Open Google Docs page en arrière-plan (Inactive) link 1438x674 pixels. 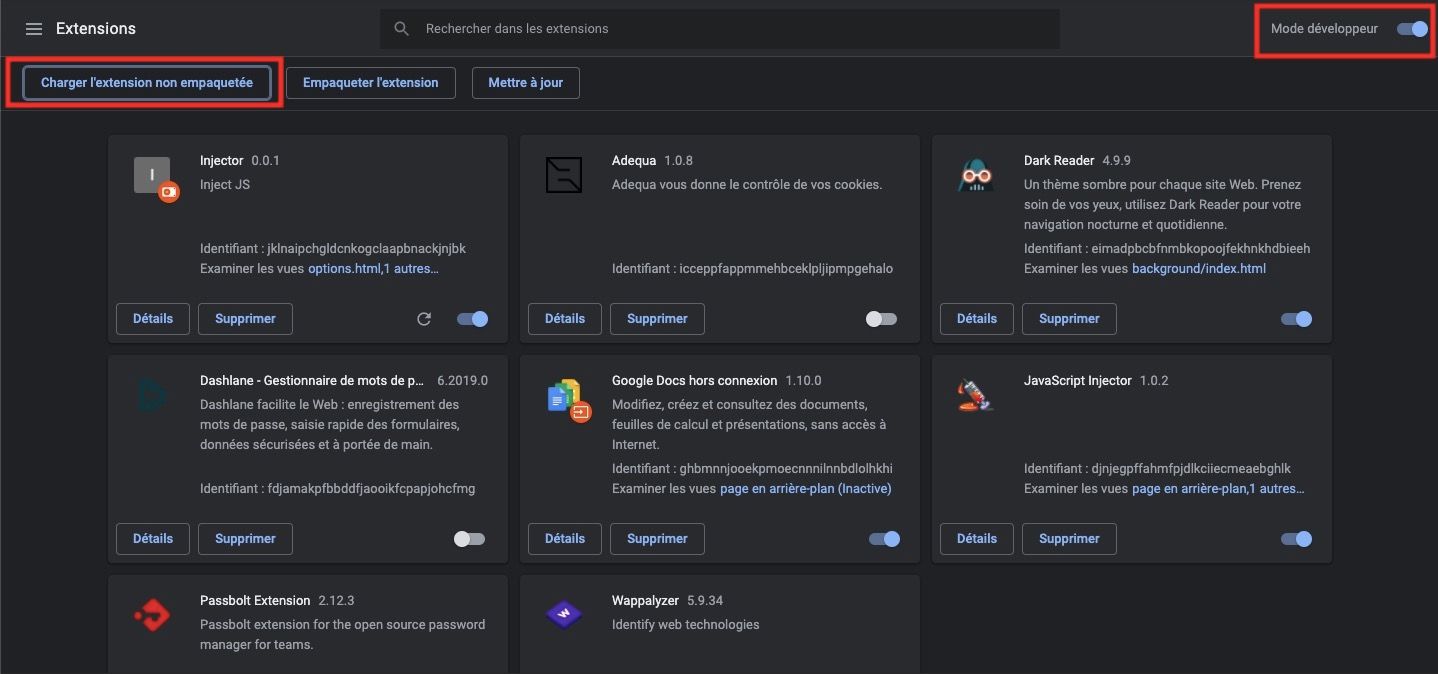pos(805,489)
